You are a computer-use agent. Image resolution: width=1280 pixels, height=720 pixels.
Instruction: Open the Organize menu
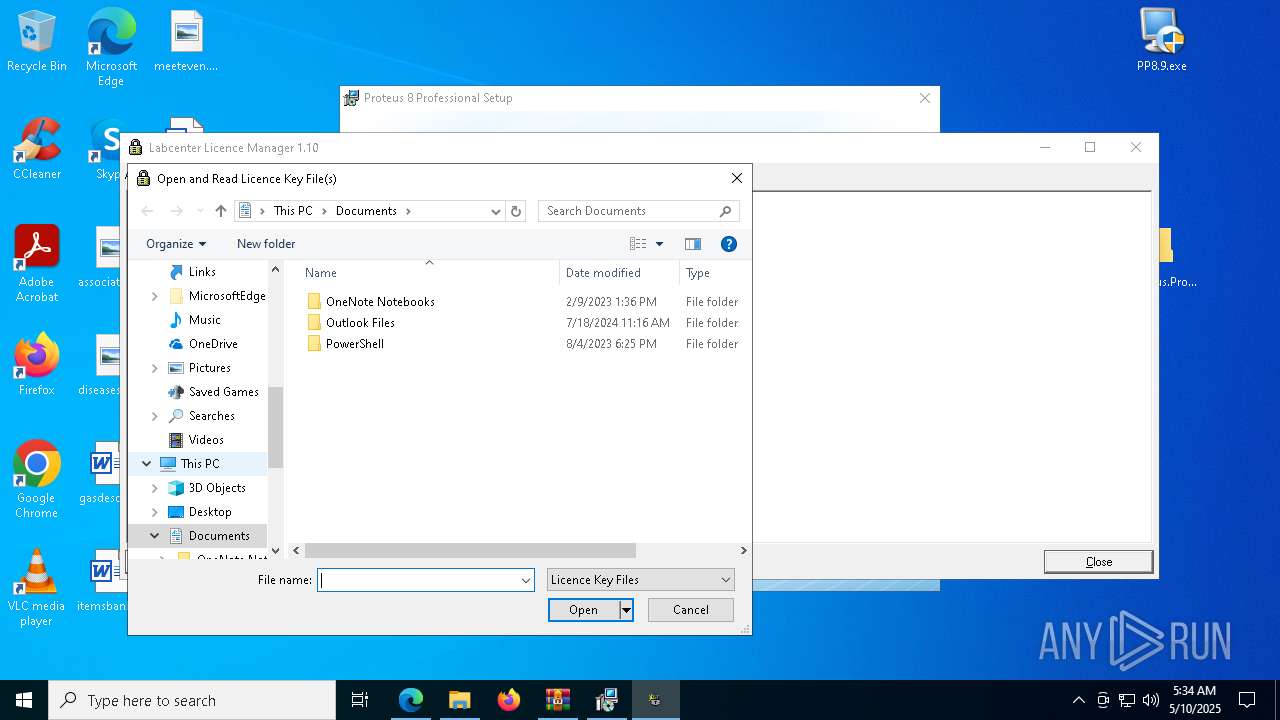point(176,244)
